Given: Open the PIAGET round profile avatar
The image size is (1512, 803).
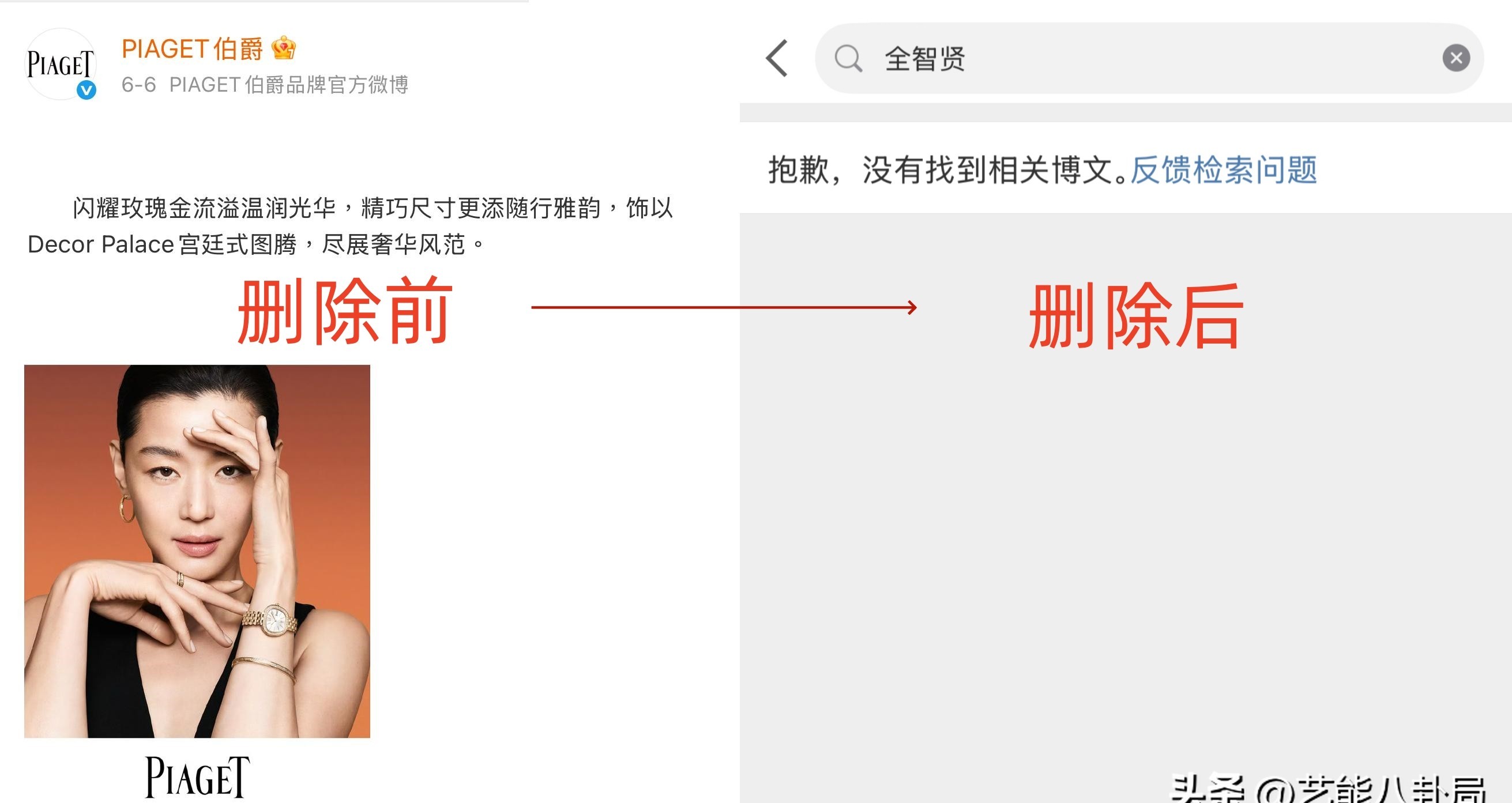Looking at the screenshot, I should pos(60,64).
